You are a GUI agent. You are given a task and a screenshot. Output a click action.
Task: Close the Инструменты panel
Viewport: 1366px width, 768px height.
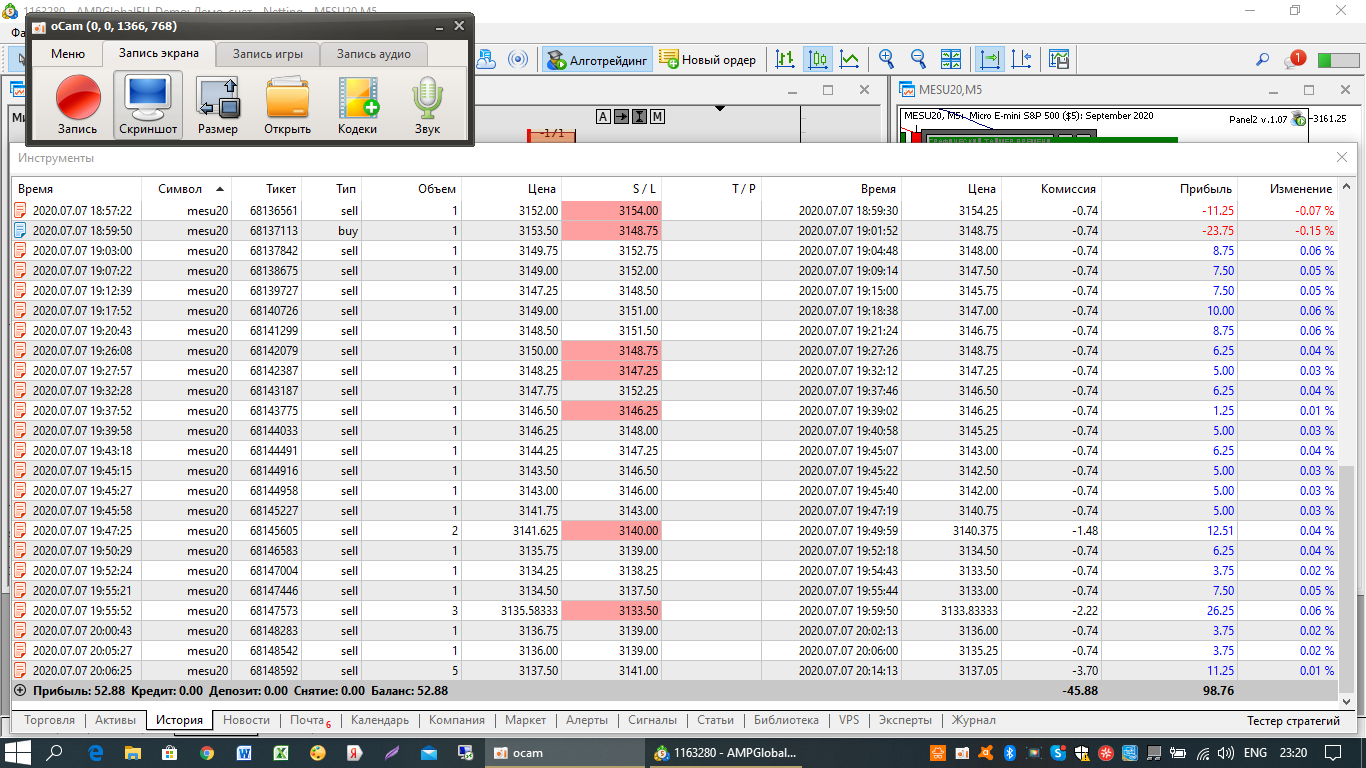(1342, 157)
